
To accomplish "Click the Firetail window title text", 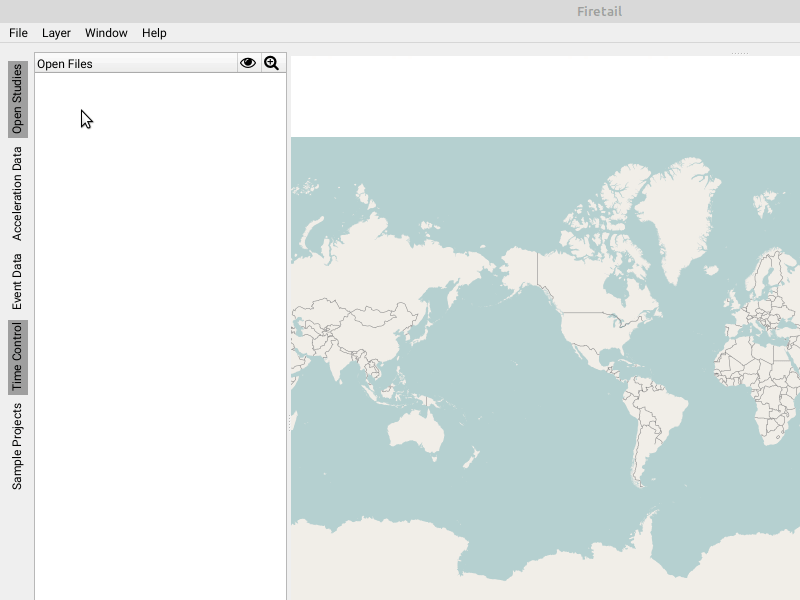I will click(x=601, y=11).
